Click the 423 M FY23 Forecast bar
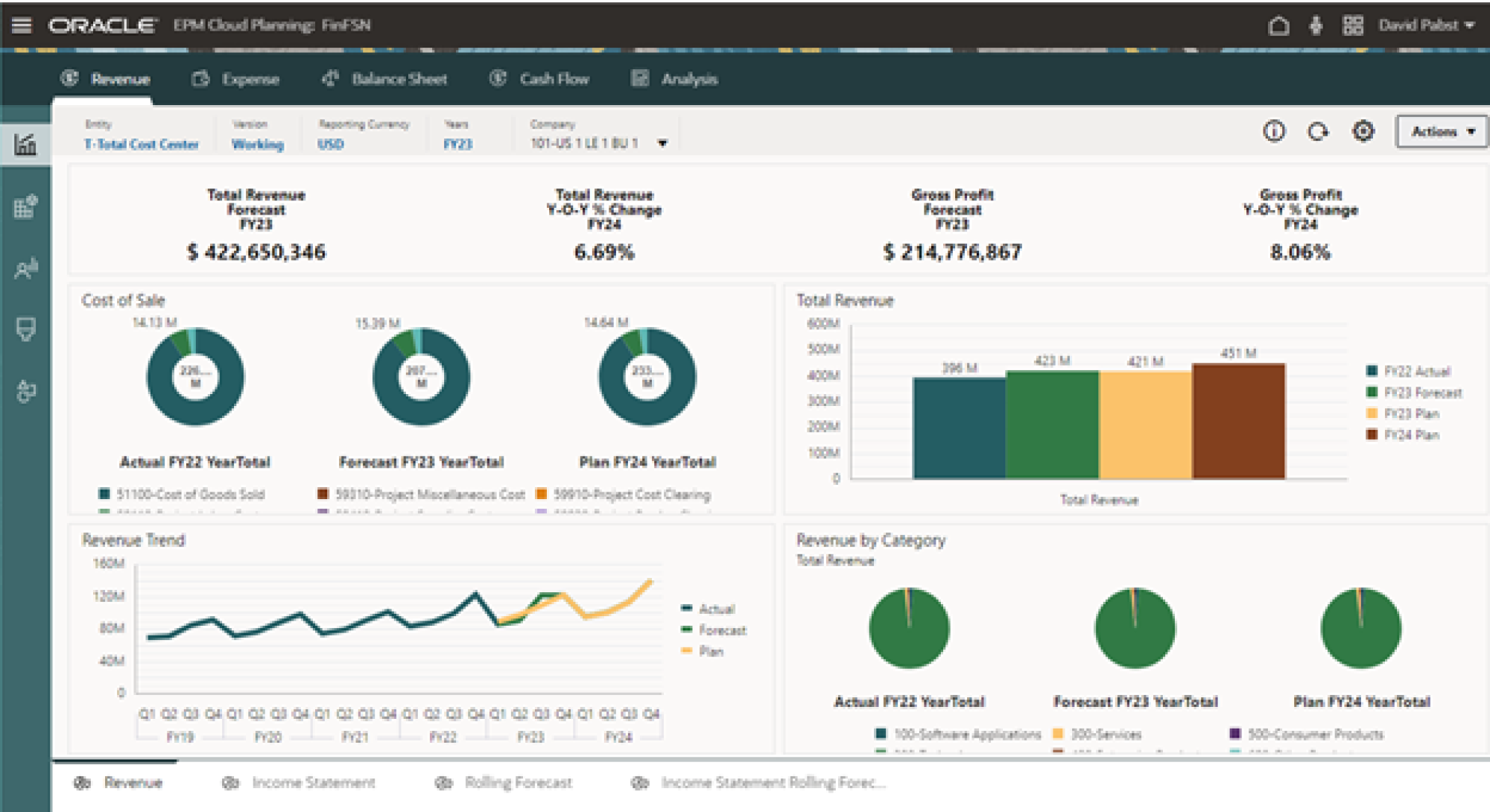This screenshot has width=1490, height=812. (1053, 425)
